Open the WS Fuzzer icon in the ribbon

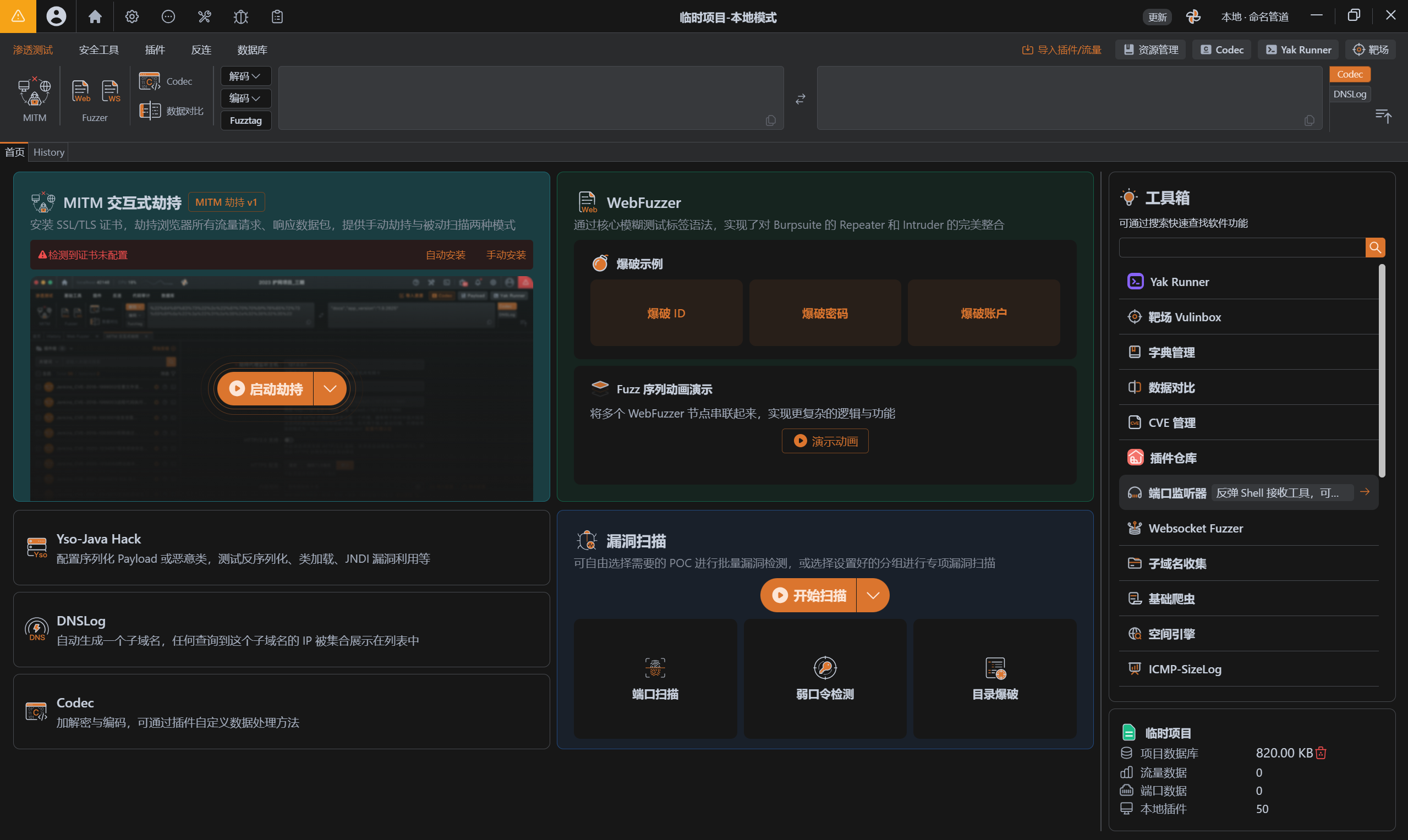(111, 91)
